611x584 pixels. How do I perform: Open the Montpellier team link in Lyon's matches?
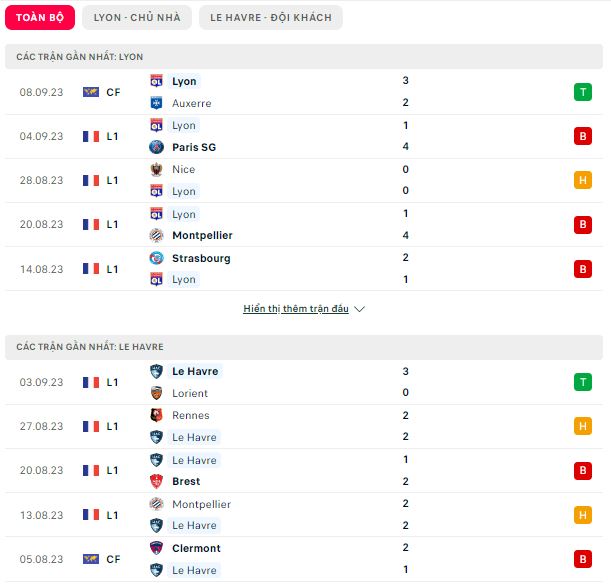pyautogui.click(x=202, y=235)
